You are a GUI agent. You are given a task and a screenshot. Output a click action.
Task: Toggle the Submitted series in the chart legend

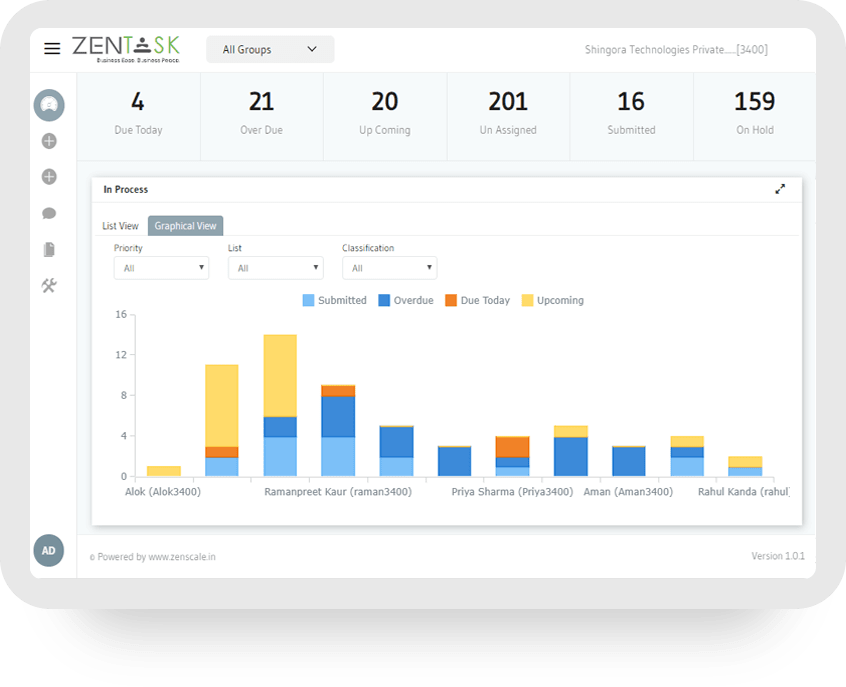pyautogui.click(x=335, y=300)
